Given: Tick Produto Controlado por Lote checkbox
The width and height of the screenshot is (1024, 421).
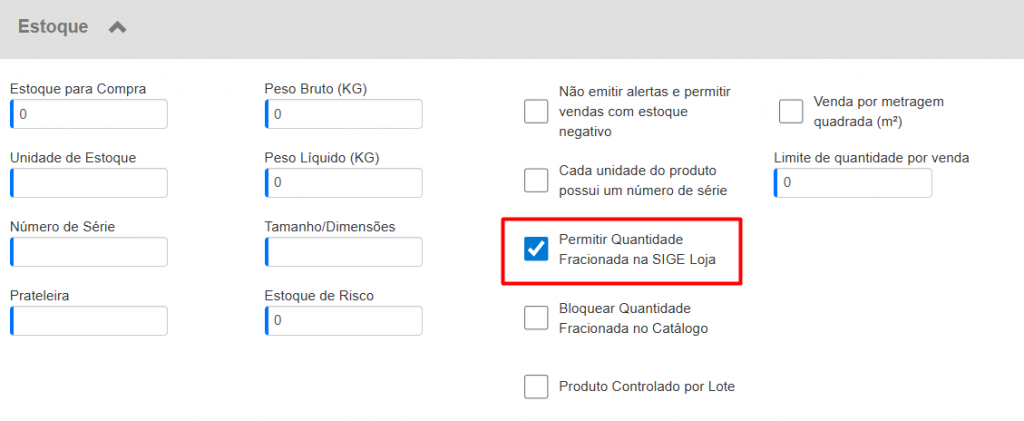Looking at the screenshot, I should click(536, 386).
